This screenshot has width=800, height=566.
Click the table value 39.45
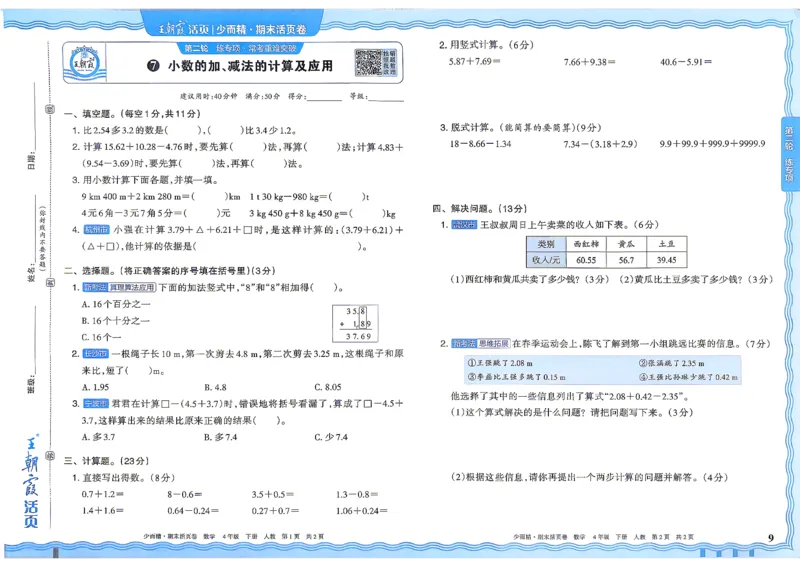click(667, 260)
